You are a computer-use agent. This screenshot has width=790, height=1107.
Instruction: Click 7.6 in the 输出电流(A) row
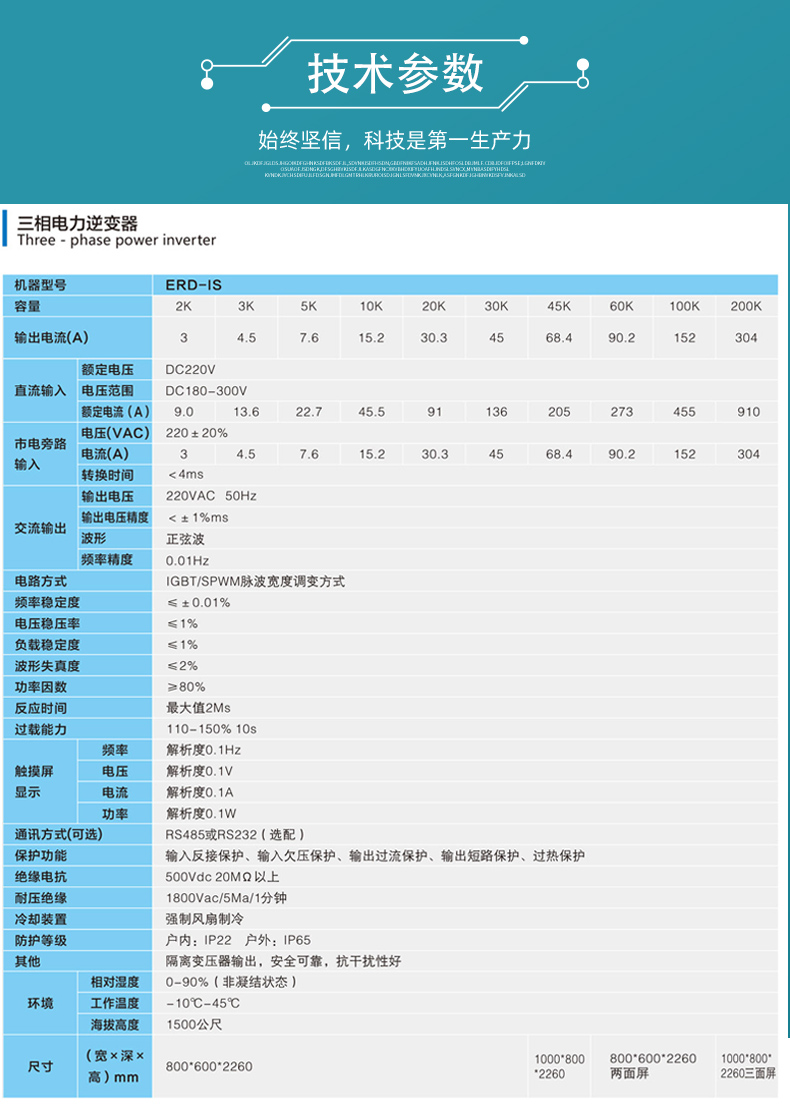[309, 337]
